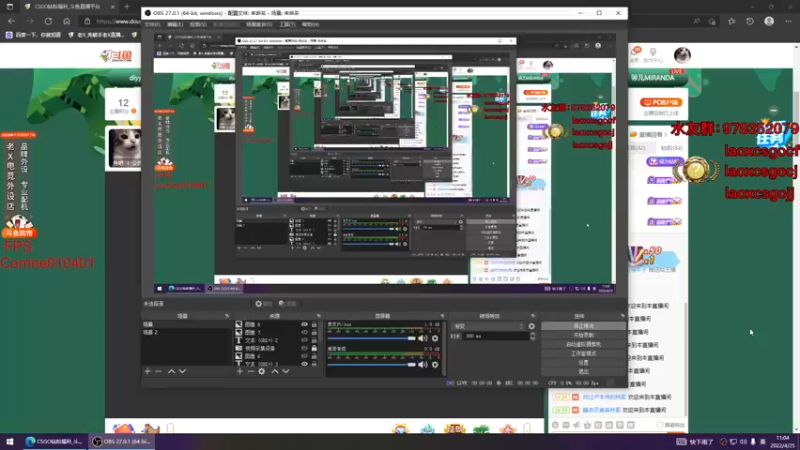The width and height of the screenshot is (800, 450).
Task: Tick the 屏蔽特效 checkbox in Douyu chat
Action: pos(660,425)
